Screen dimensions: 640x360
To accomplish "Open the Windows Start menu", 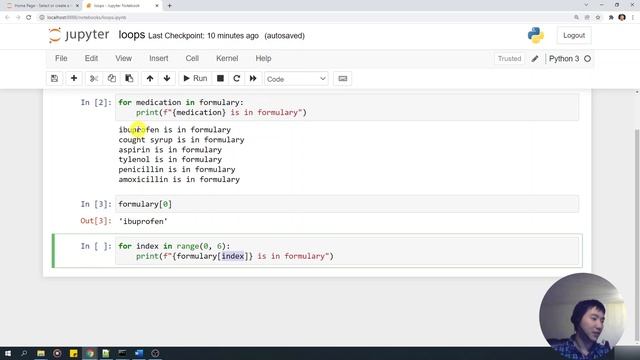I will click(x=8, y=353).
